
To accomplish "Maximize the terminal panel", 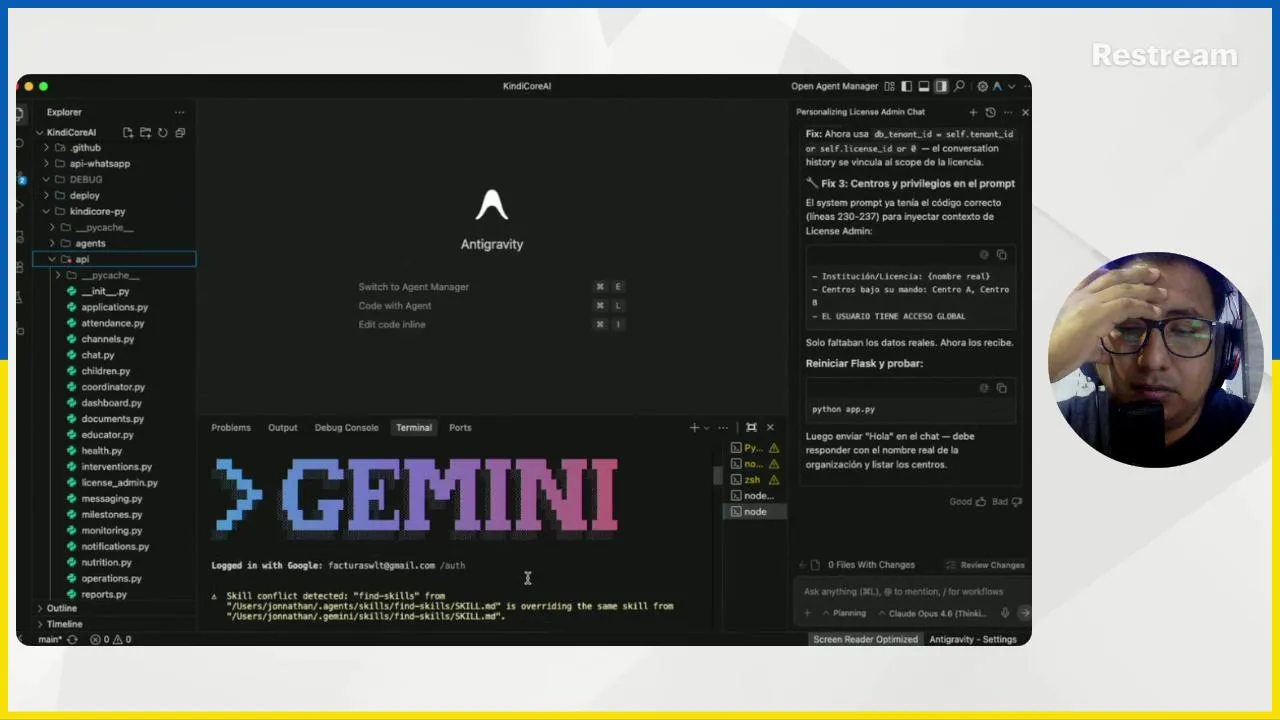I will point(751,428).
